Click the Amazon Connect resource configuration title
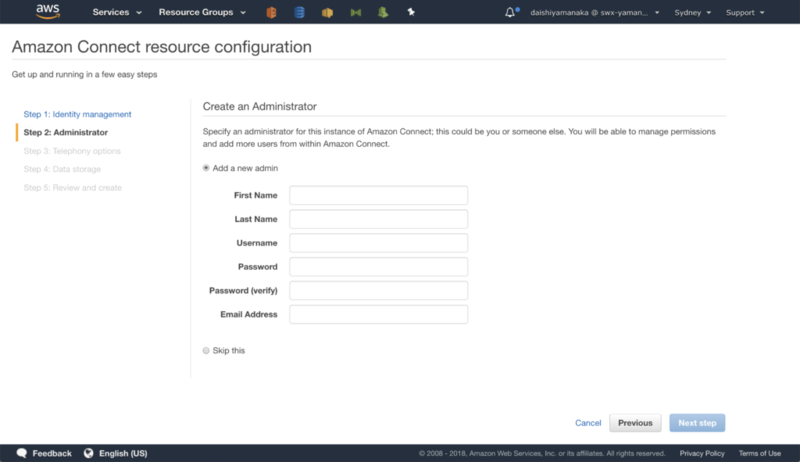Image resolution: width=800 pixels, height=462 pixels. tap(162, 47)
